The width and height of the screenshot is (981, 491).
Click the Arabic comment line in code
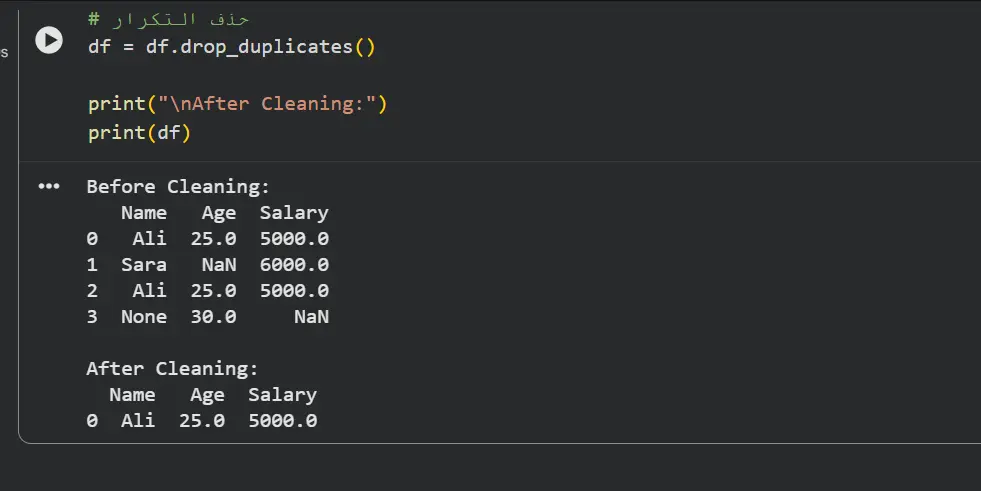tap(168, 19)
